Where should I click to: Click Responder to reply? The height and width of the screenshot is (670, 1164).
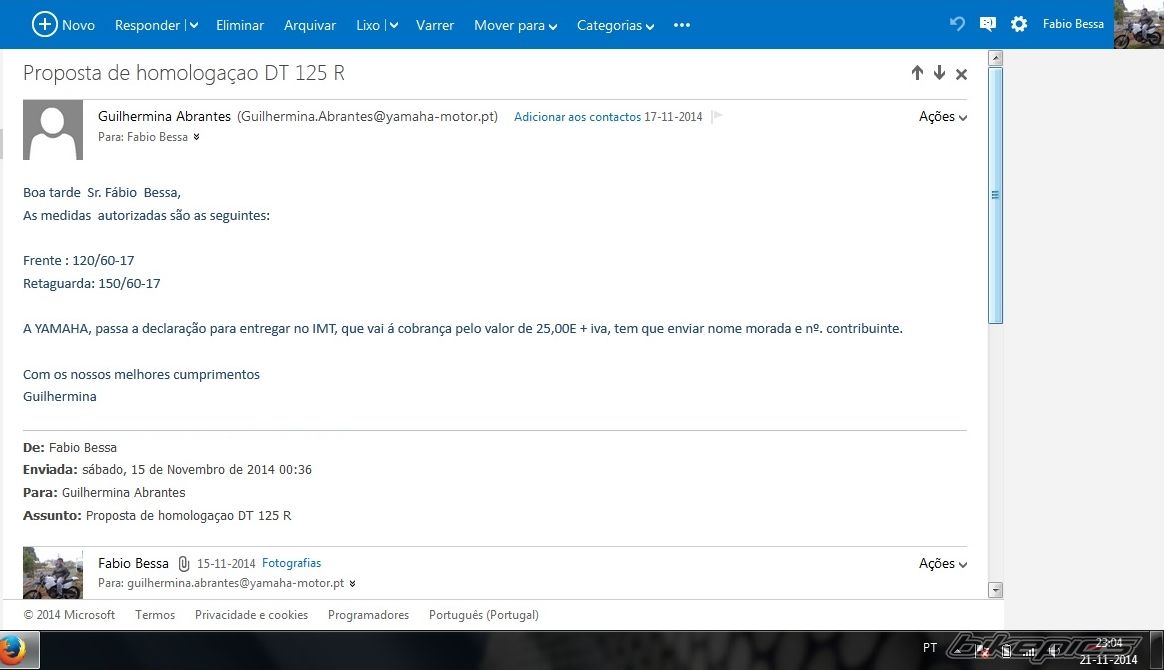coord(147,25)
